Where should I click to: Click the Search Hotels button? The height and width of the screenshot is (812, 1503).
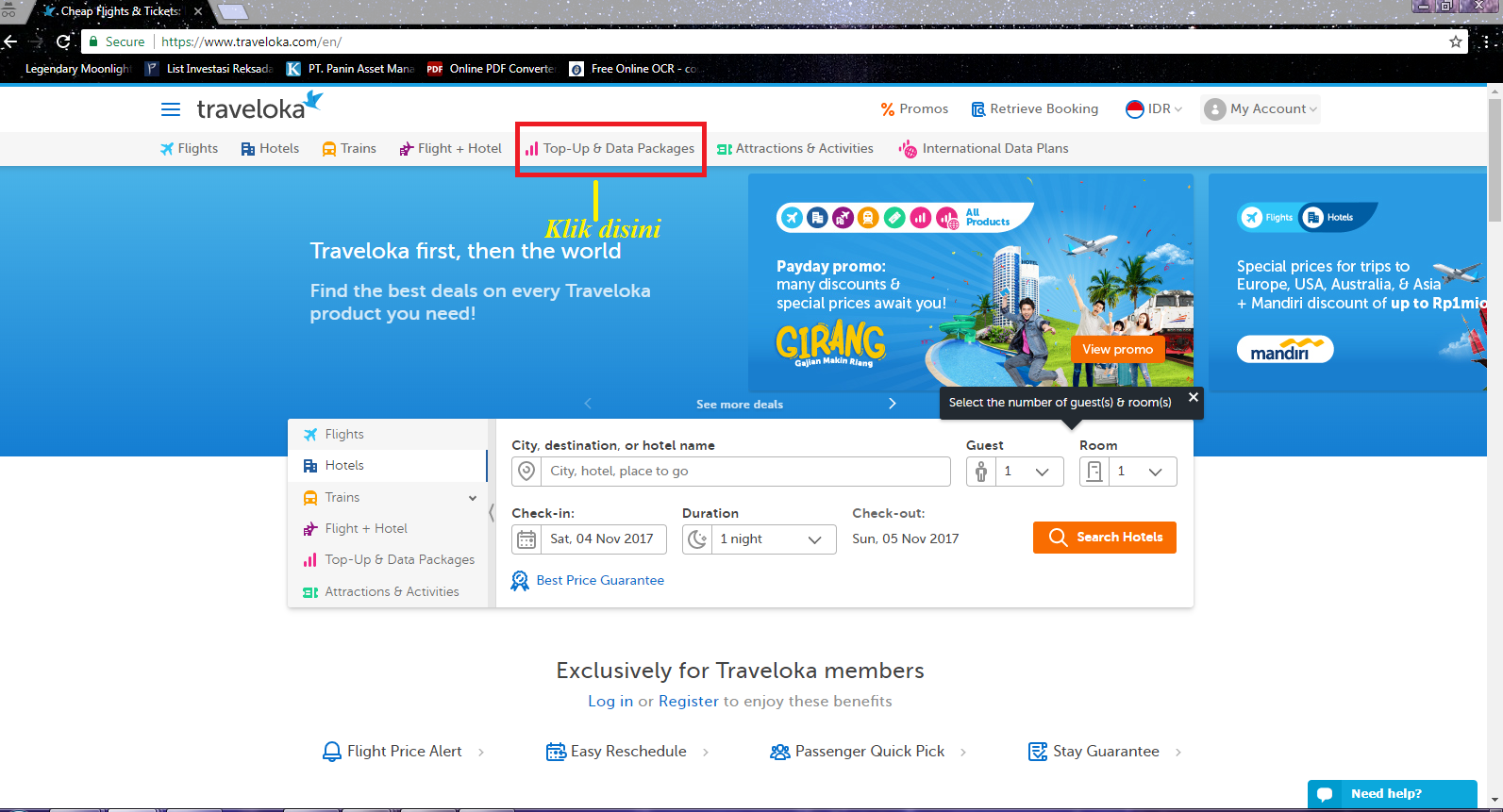(x=1105, y=538)
